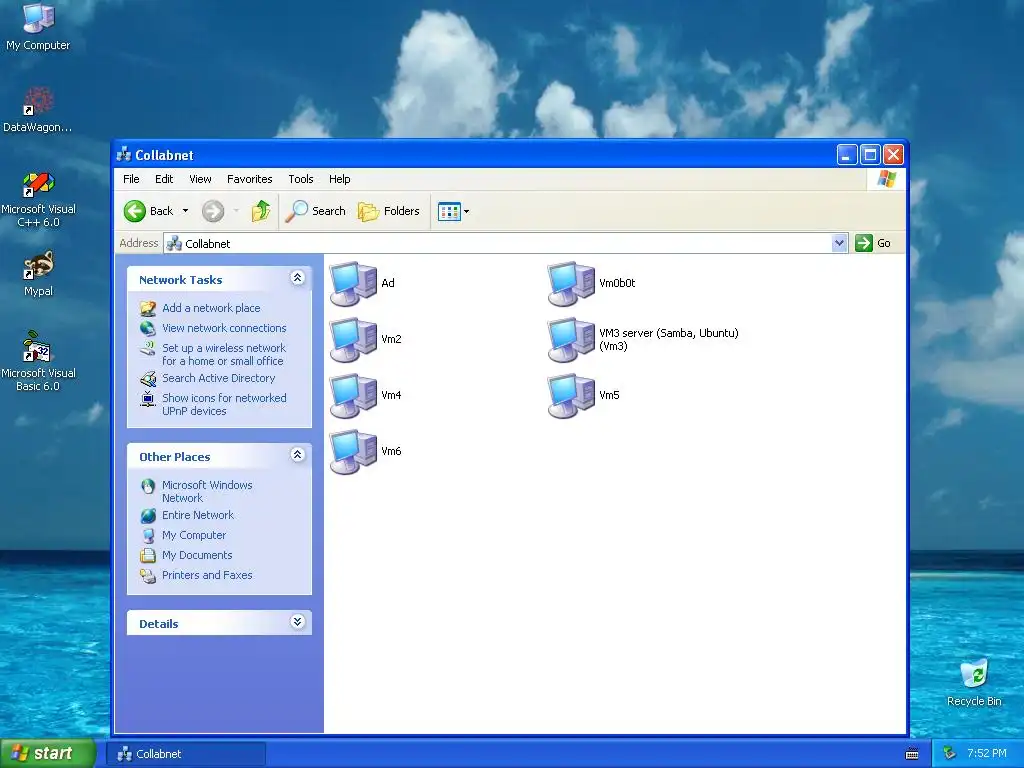Collapse the Network Tasks panel

click(297, 278)
